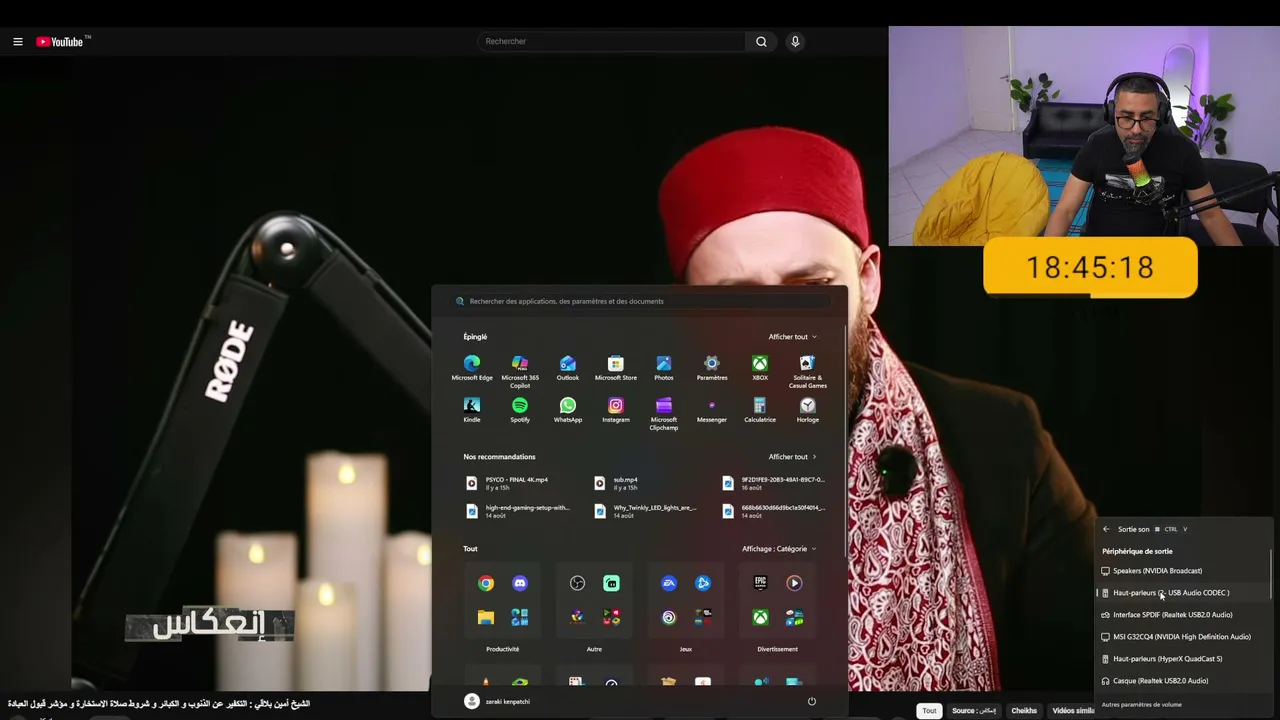1280x720 pixels.
Task: Open the Calculatrice app
Action: (x=760, y=410)
